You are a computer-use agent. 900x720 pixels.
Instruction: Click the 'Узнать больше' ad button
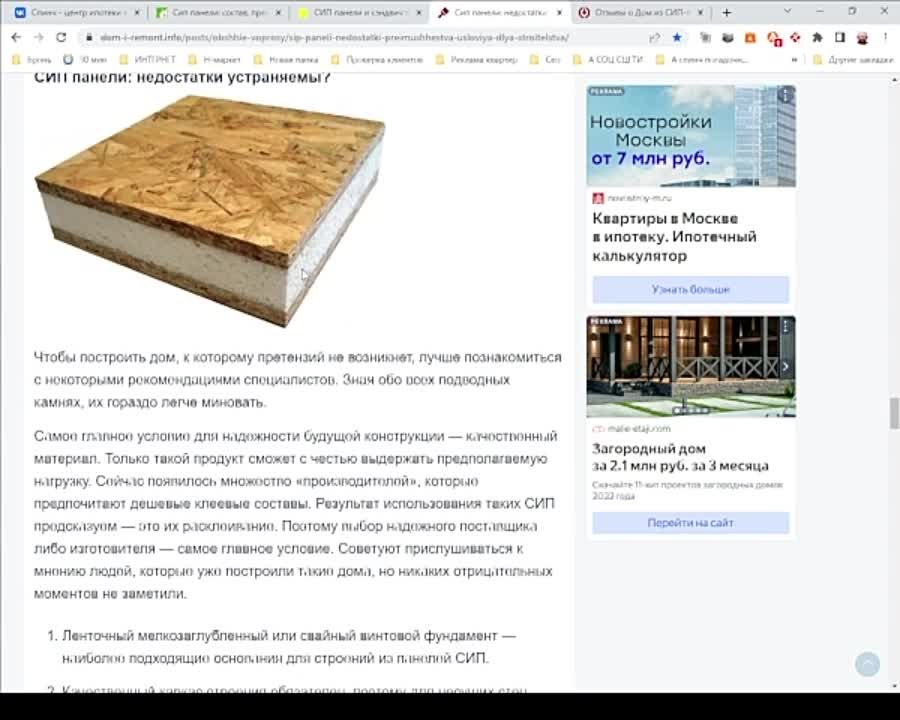pos(690,289)
